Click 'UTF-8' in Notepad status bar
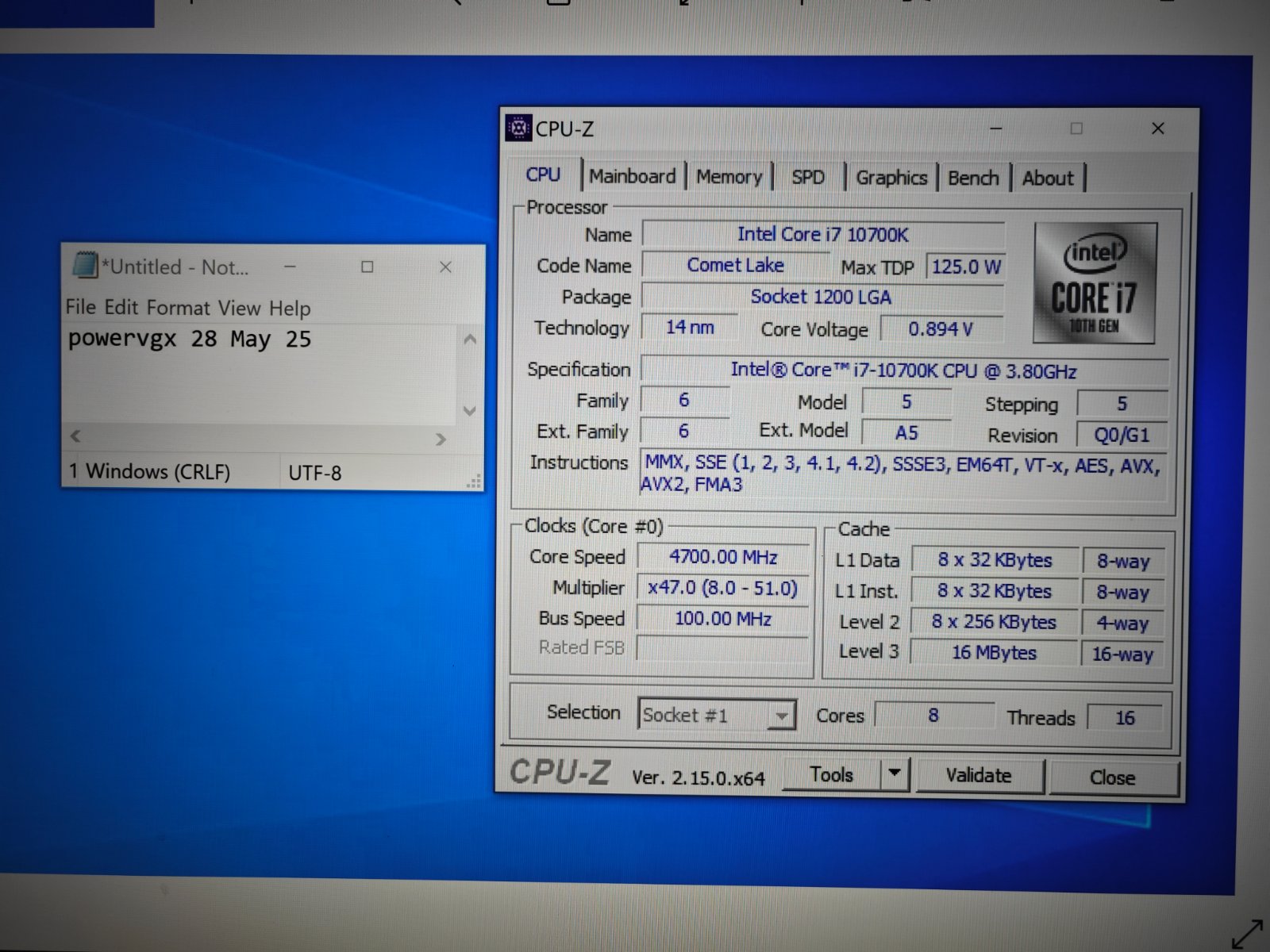This screenshot has height=952, width=1270. (x=314, y=474)
